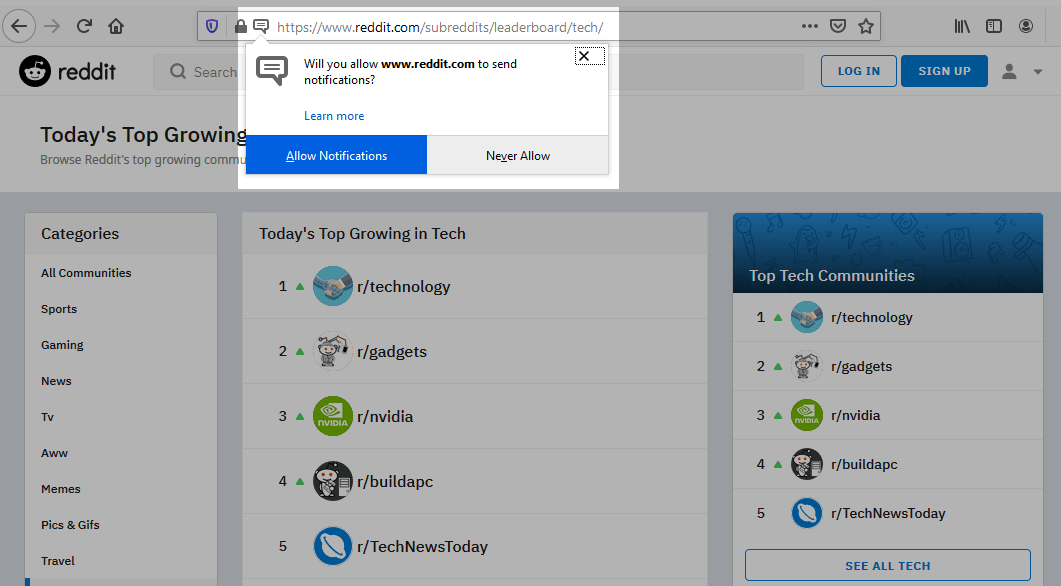Open r/nvidia in Top Growing list
The width and height of the screenshot is (1061, 586).
pyautogui.click(x=385, y=416)
